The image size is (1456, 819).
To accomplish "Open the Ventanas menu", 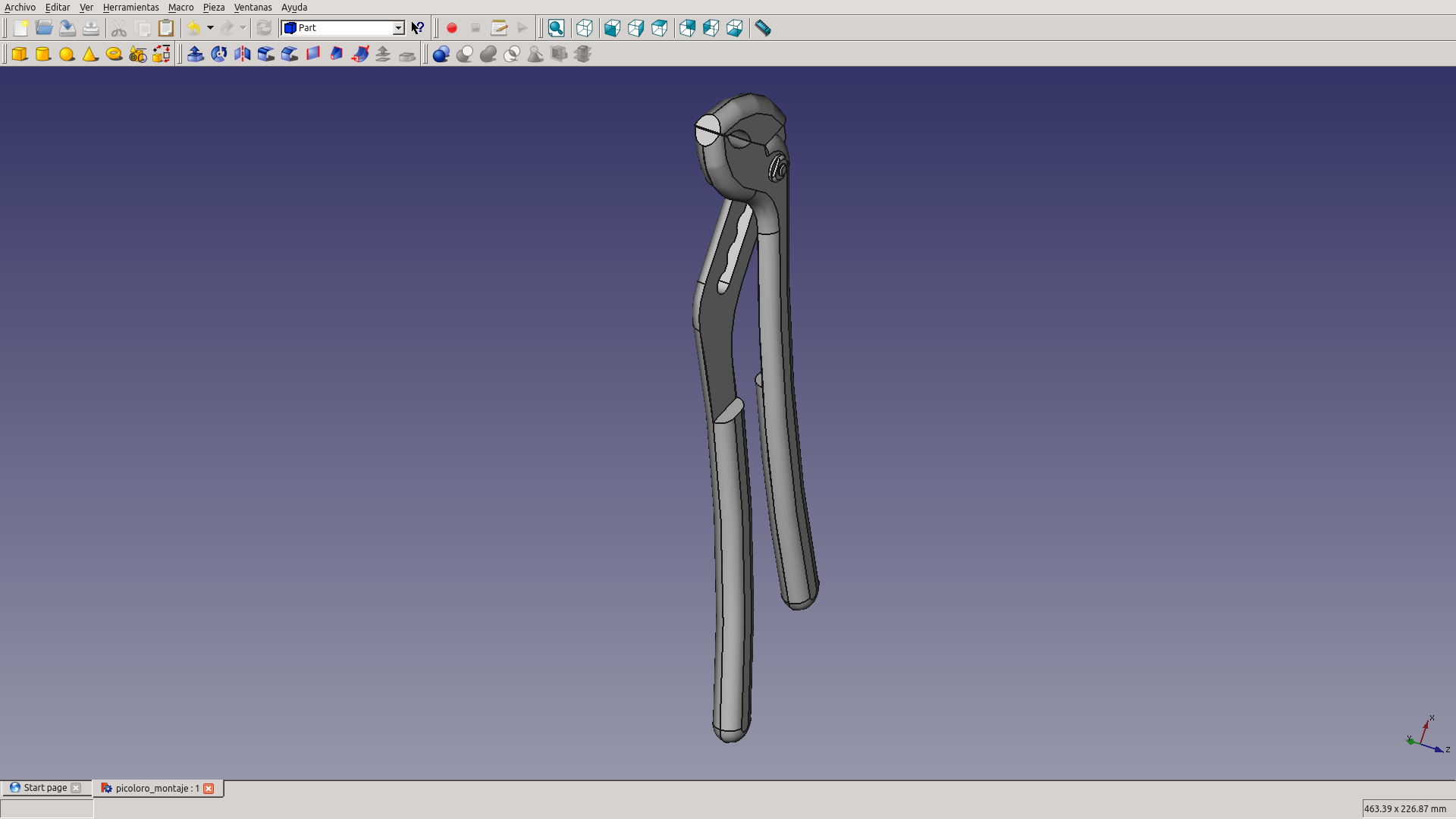I will pos(253,8).
